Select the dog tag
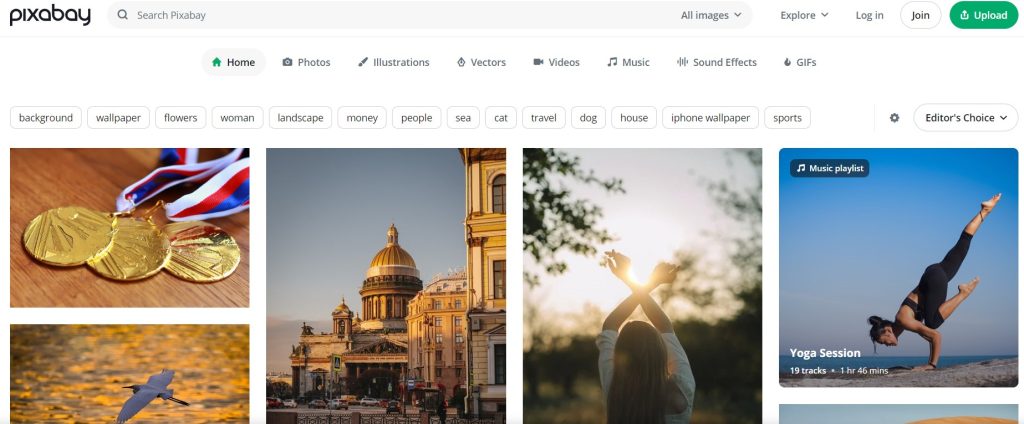 588,118
